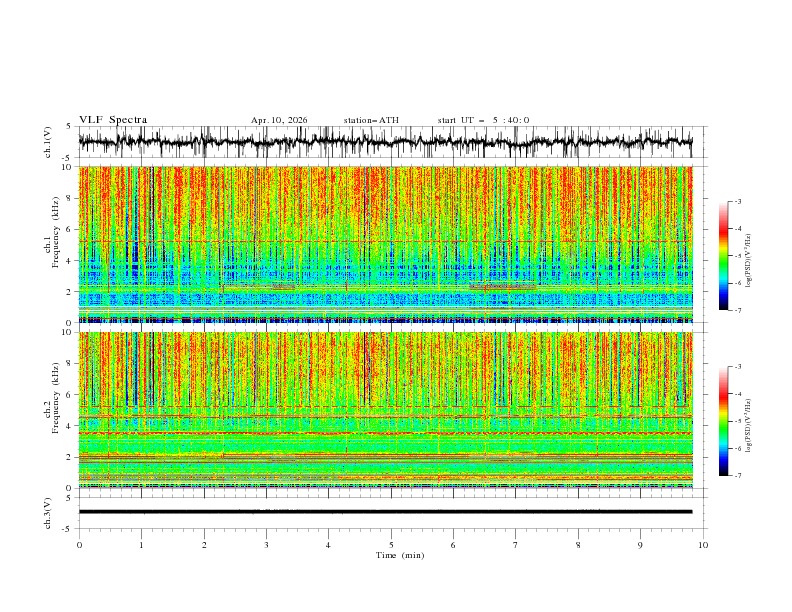The image size is (792, 612).
Task: Click the ch.1 voltage waveform trace
Action: (x=386, y=142)
